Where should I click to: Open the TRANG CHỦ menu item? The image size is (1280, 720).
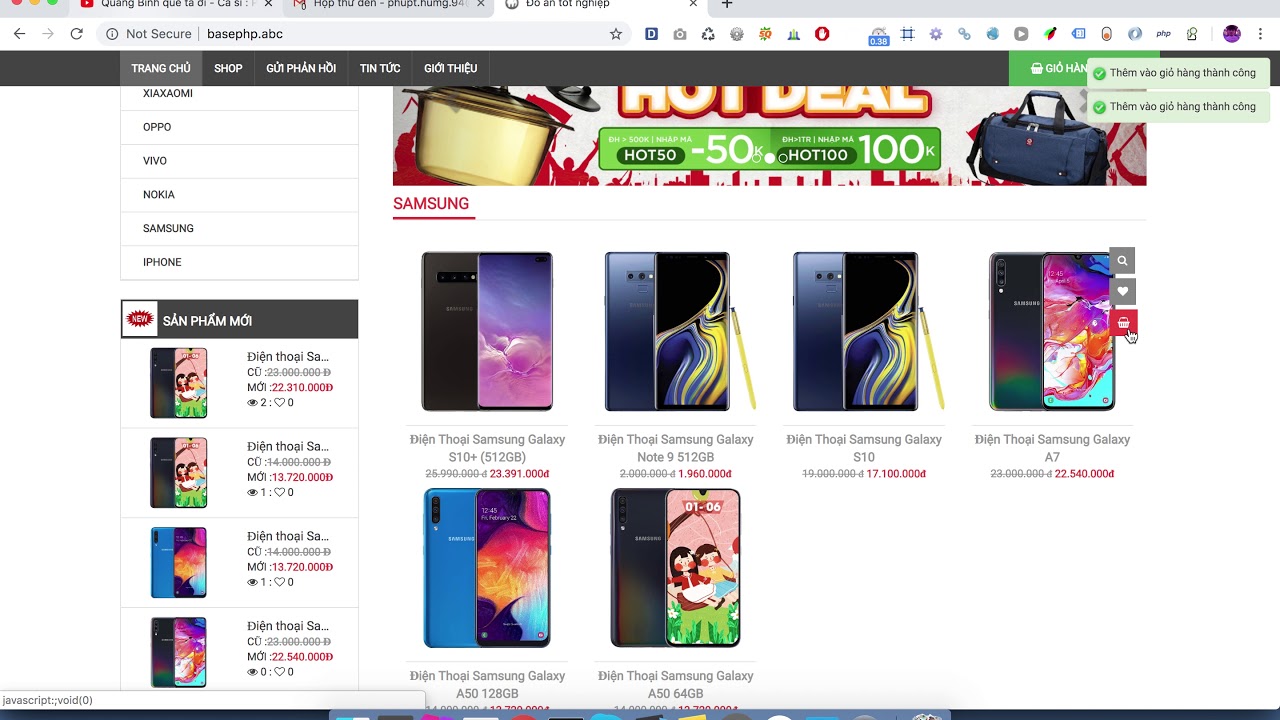(x=161, y=68)
